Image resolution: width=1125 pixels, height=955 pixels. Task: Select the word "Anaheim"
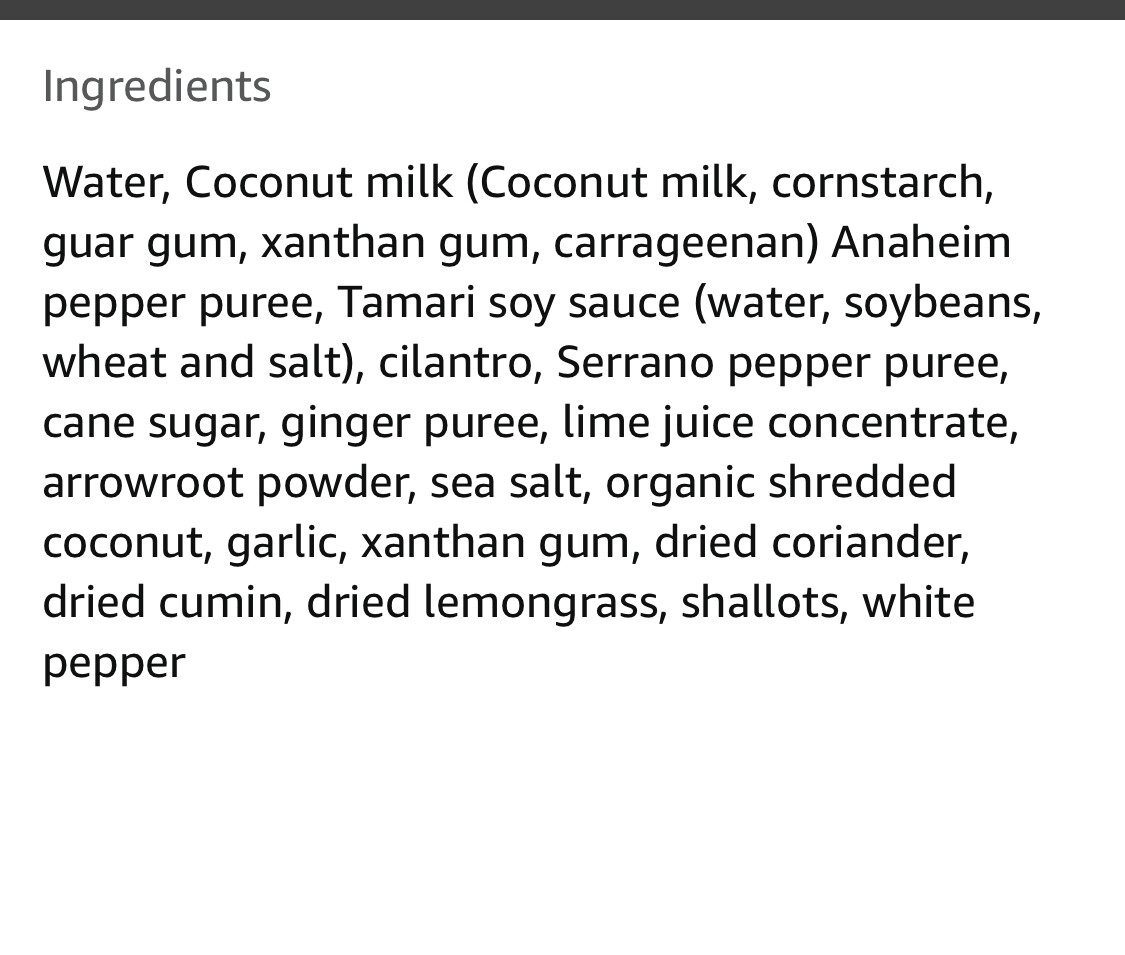(x=920, y=243)
